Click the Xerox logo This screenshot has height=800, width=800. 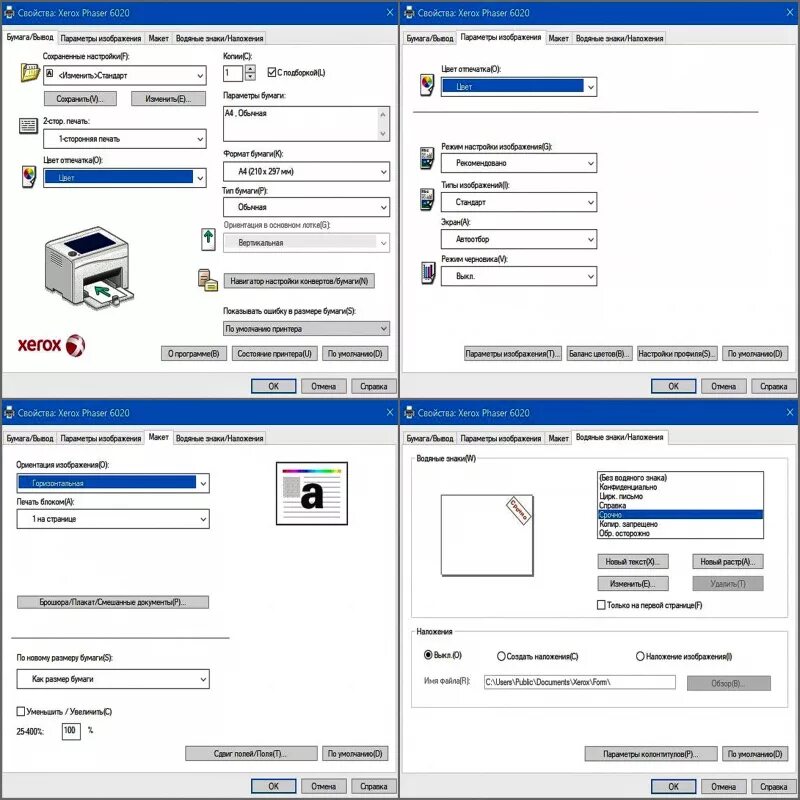[x=51, y=345]
